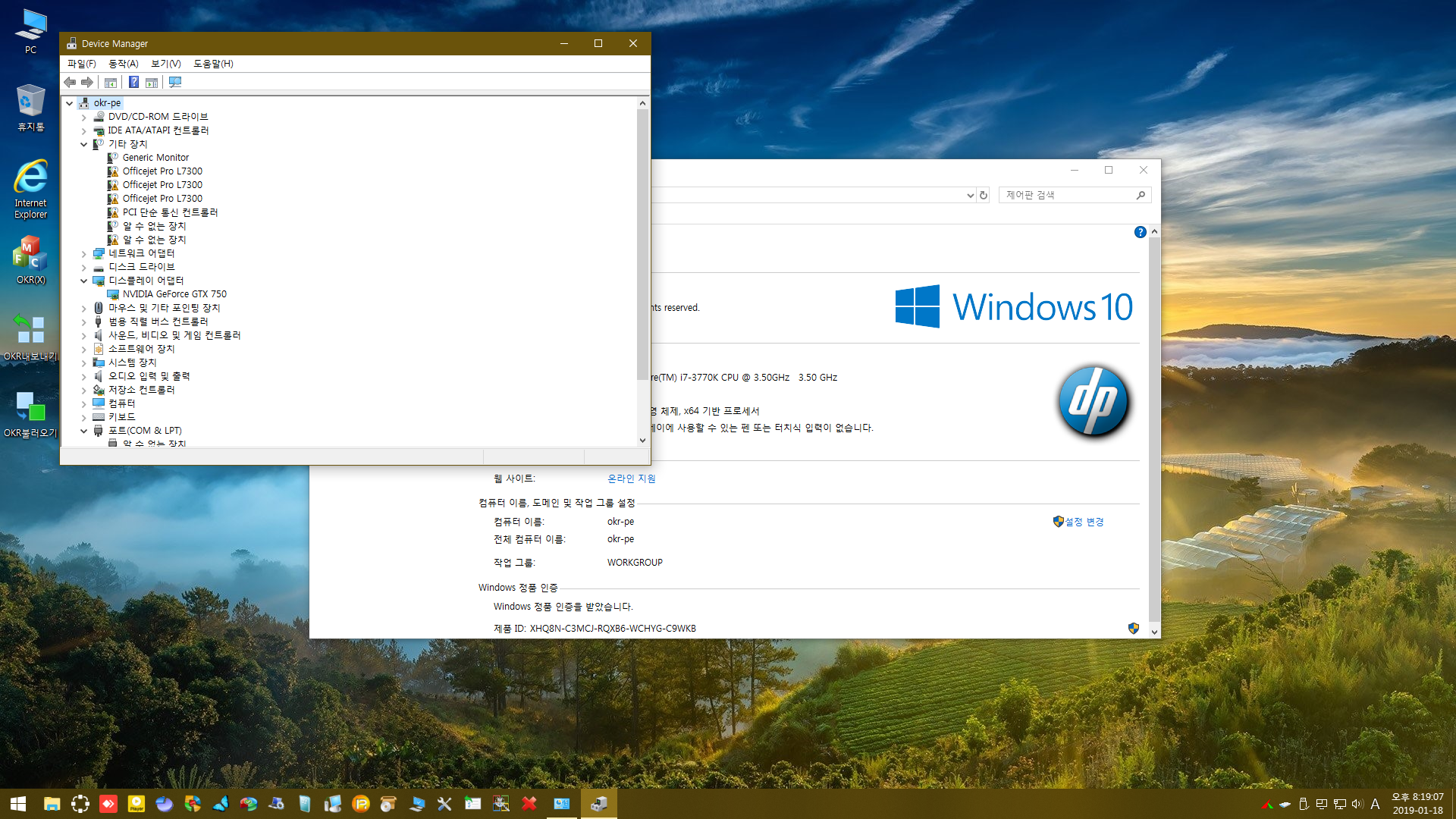Expand the 디스크 드라이브 category

[84, 267]
